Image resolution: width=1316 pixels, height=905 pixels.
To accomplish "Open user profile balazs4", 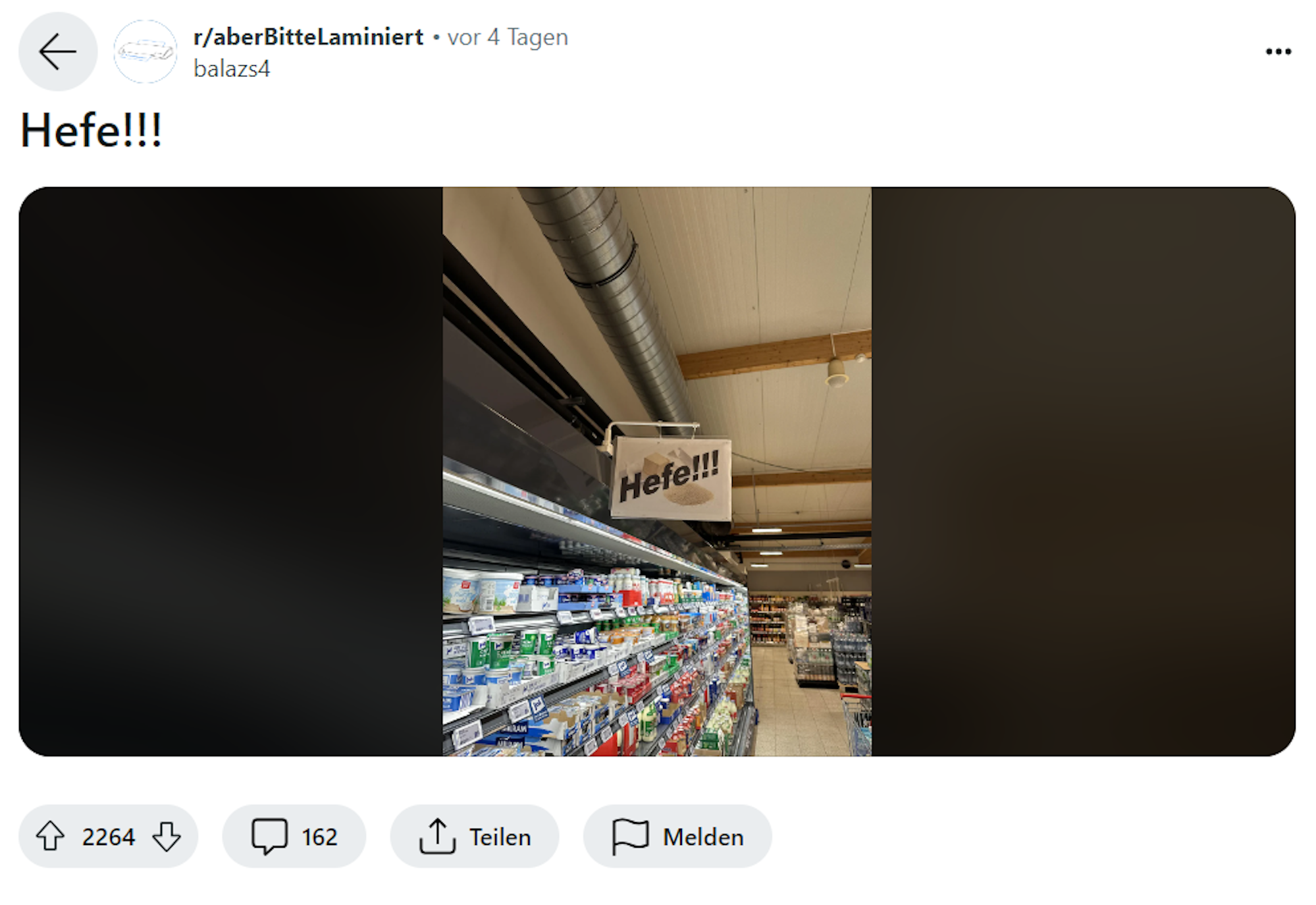I will 232,69.
